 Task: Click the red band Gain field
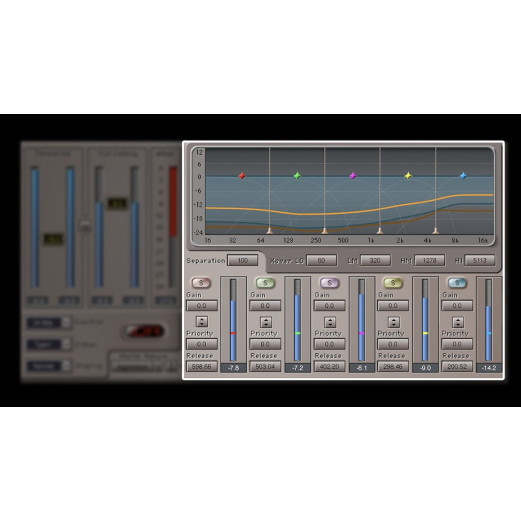click(x=202, y=306)
